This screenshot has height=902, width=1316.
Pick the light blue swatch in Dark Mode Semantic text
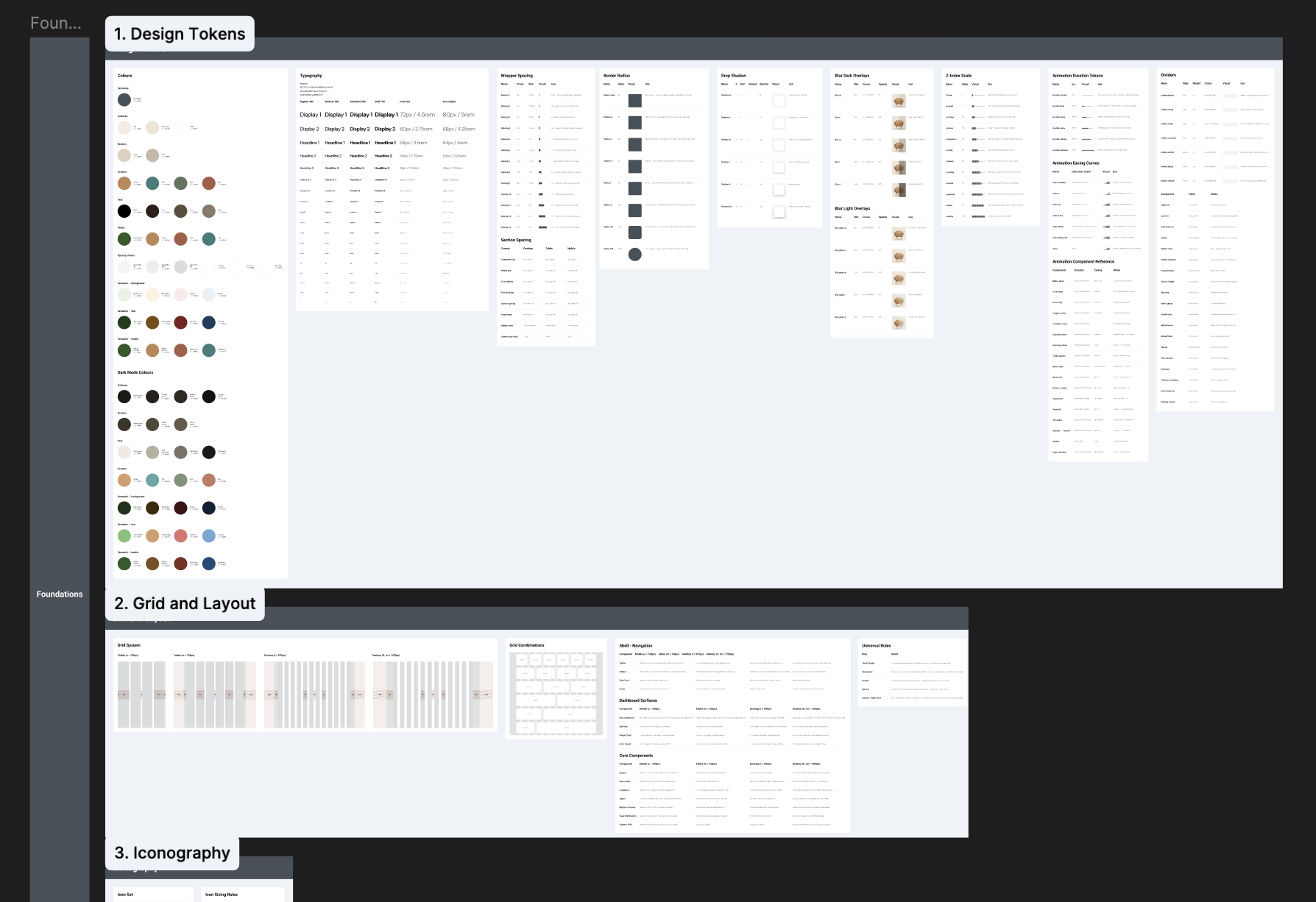(x=209, y=536)
